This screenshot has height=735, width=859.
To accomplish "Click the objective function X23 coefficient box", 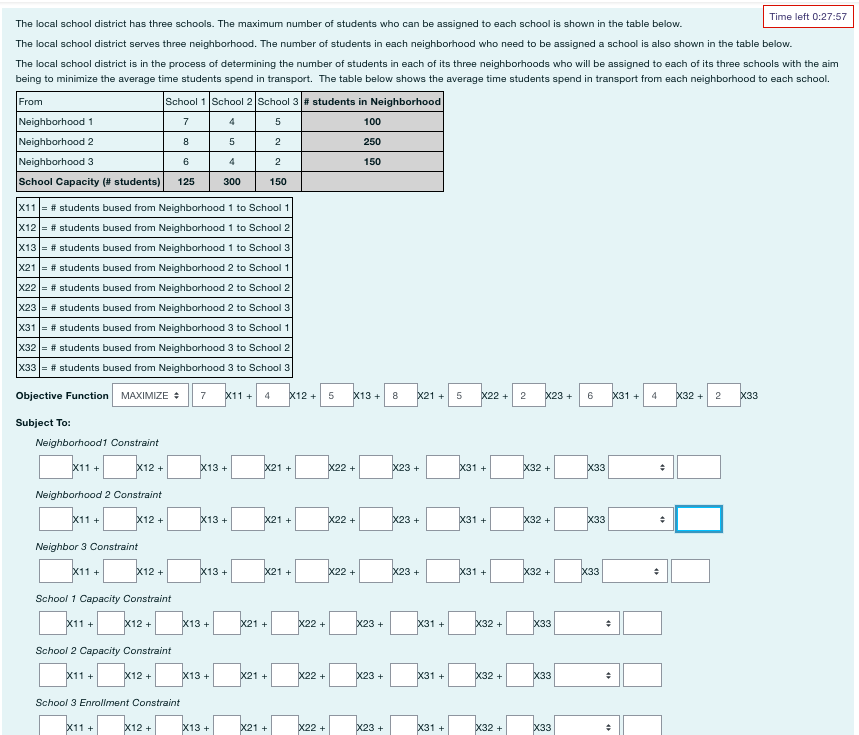I will point(529,395).
